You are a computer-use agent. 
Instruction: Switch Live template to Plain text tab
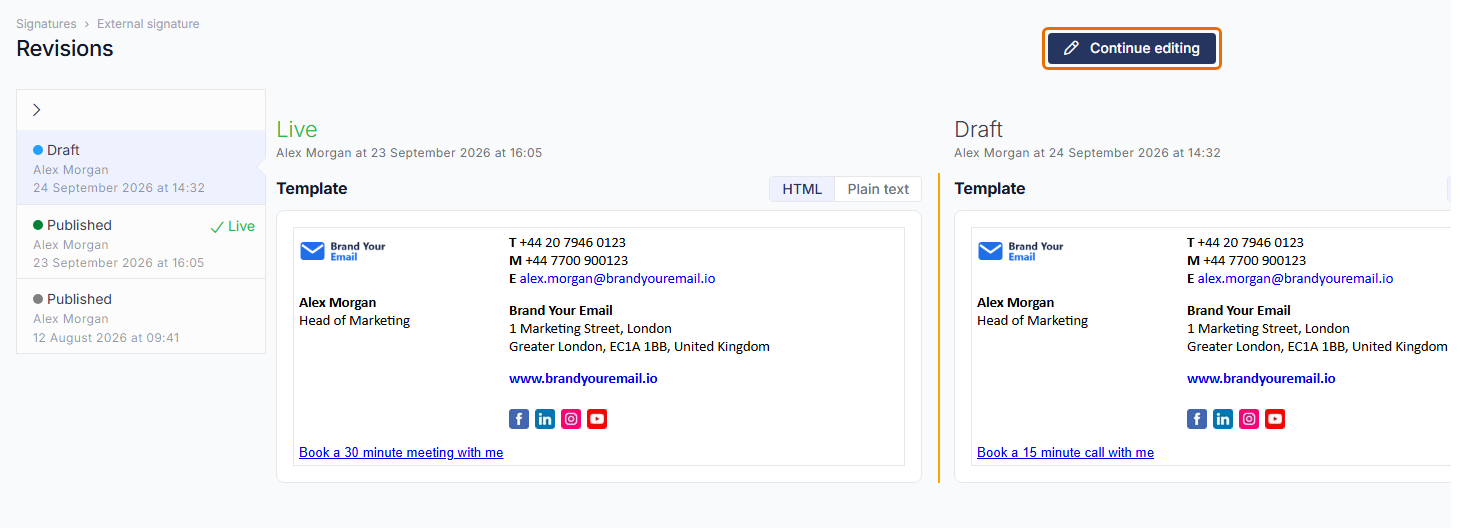pos(878,189)
